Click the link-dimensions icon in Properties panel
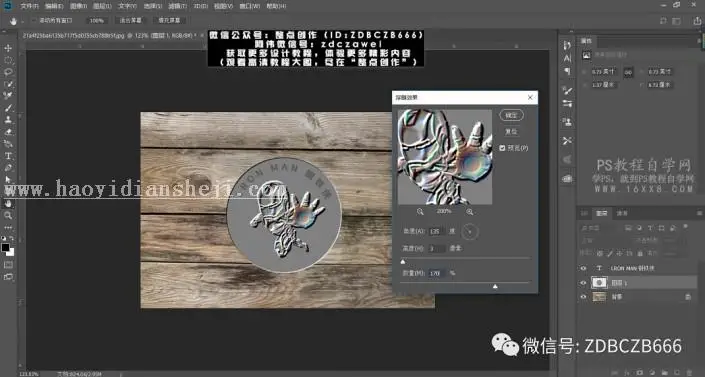This screenshot has width=705, height=377. [628, 72]
